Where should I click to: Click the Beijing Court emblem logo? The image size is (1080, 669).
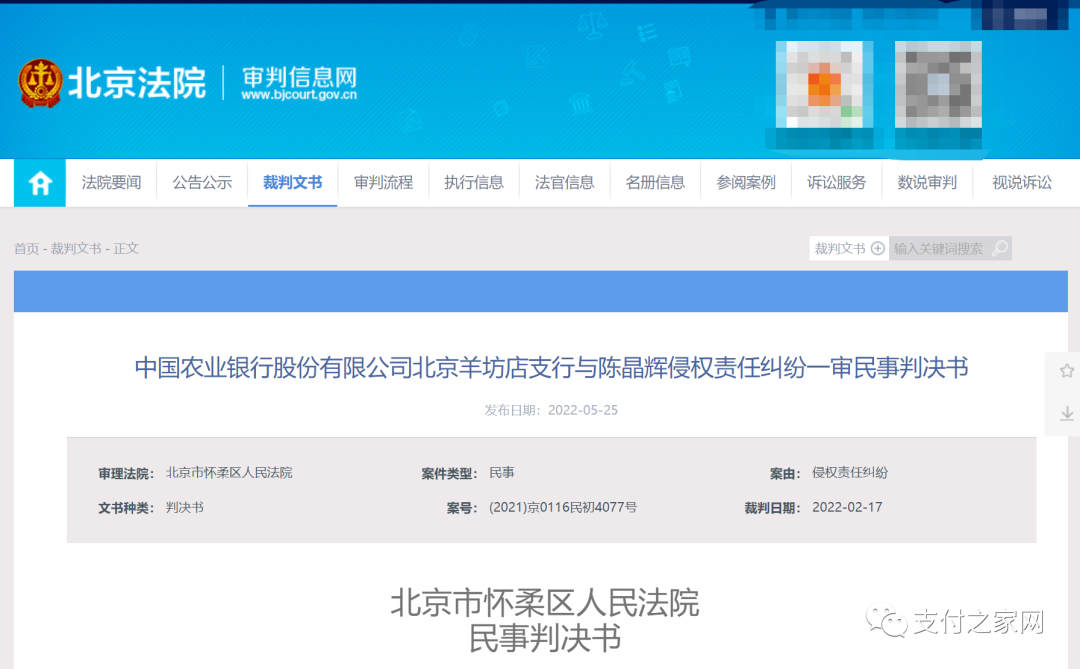click(x=41, y=83)
